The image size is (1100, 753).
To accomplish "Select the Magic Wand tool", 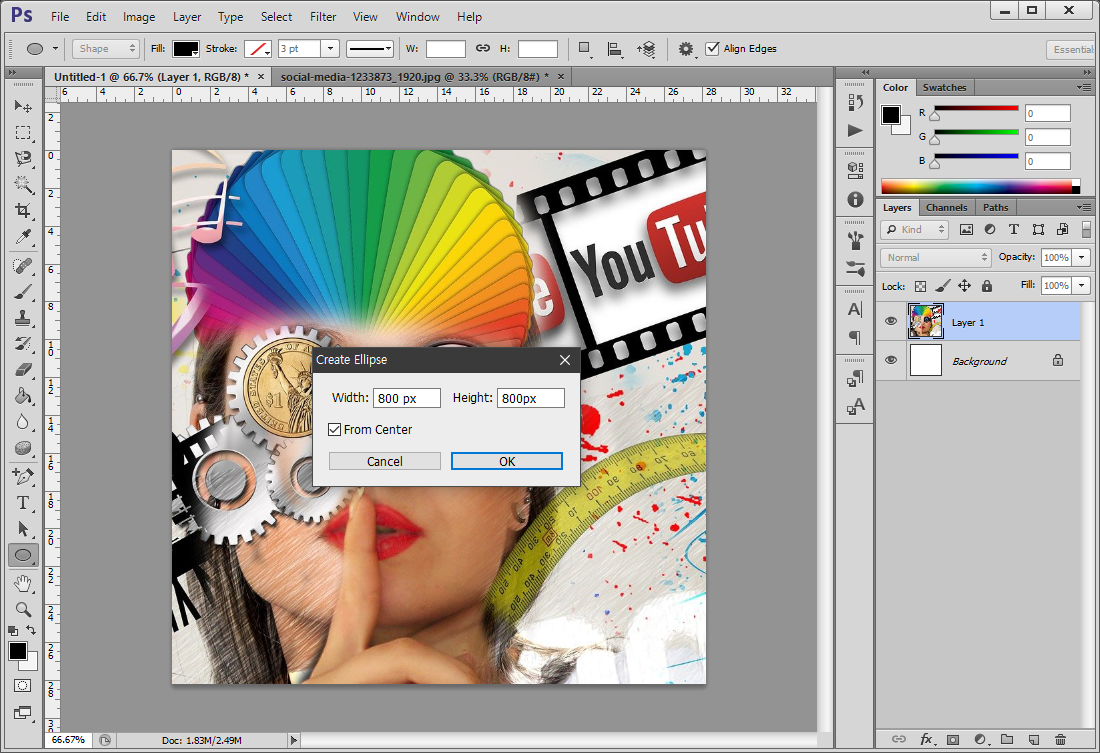I will coord(22,184).
